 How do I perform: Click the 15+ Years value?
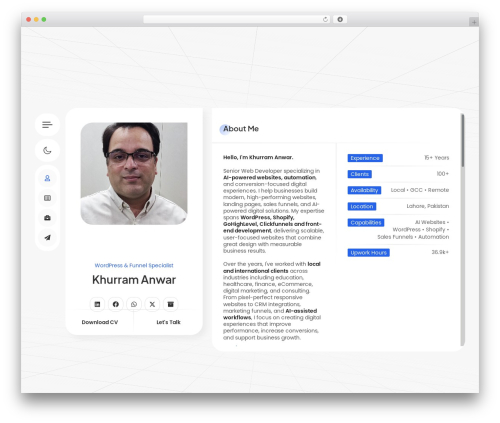pyautogui.click(x=436, y=158)
